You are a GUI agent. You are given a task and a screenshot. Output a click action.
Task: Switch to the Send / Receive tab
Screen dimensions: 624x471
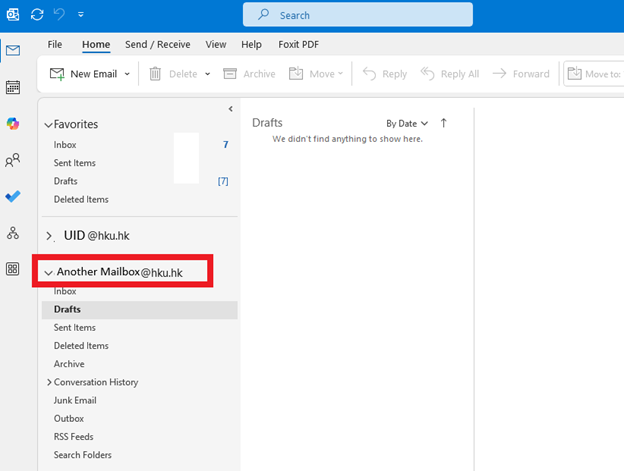point(158,44)
